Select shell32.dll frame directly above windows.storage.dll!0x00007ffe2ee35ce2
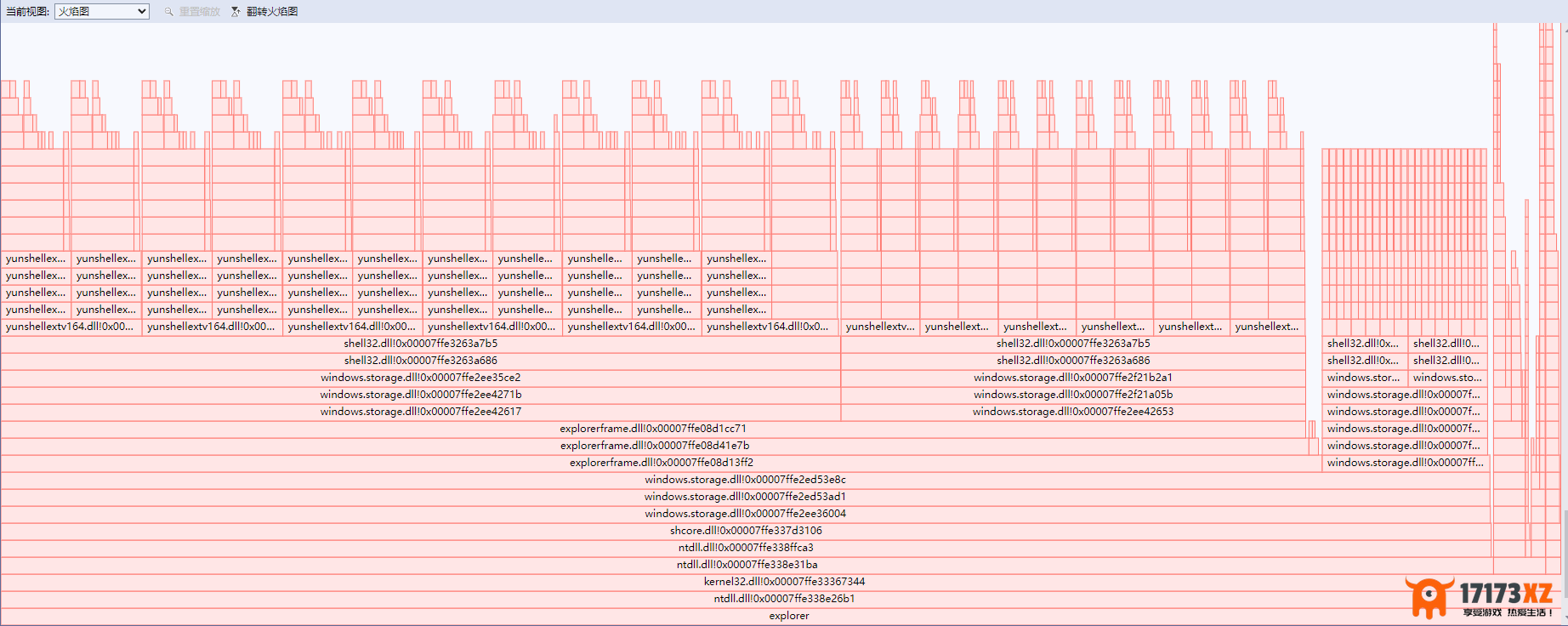 (421, 361)
